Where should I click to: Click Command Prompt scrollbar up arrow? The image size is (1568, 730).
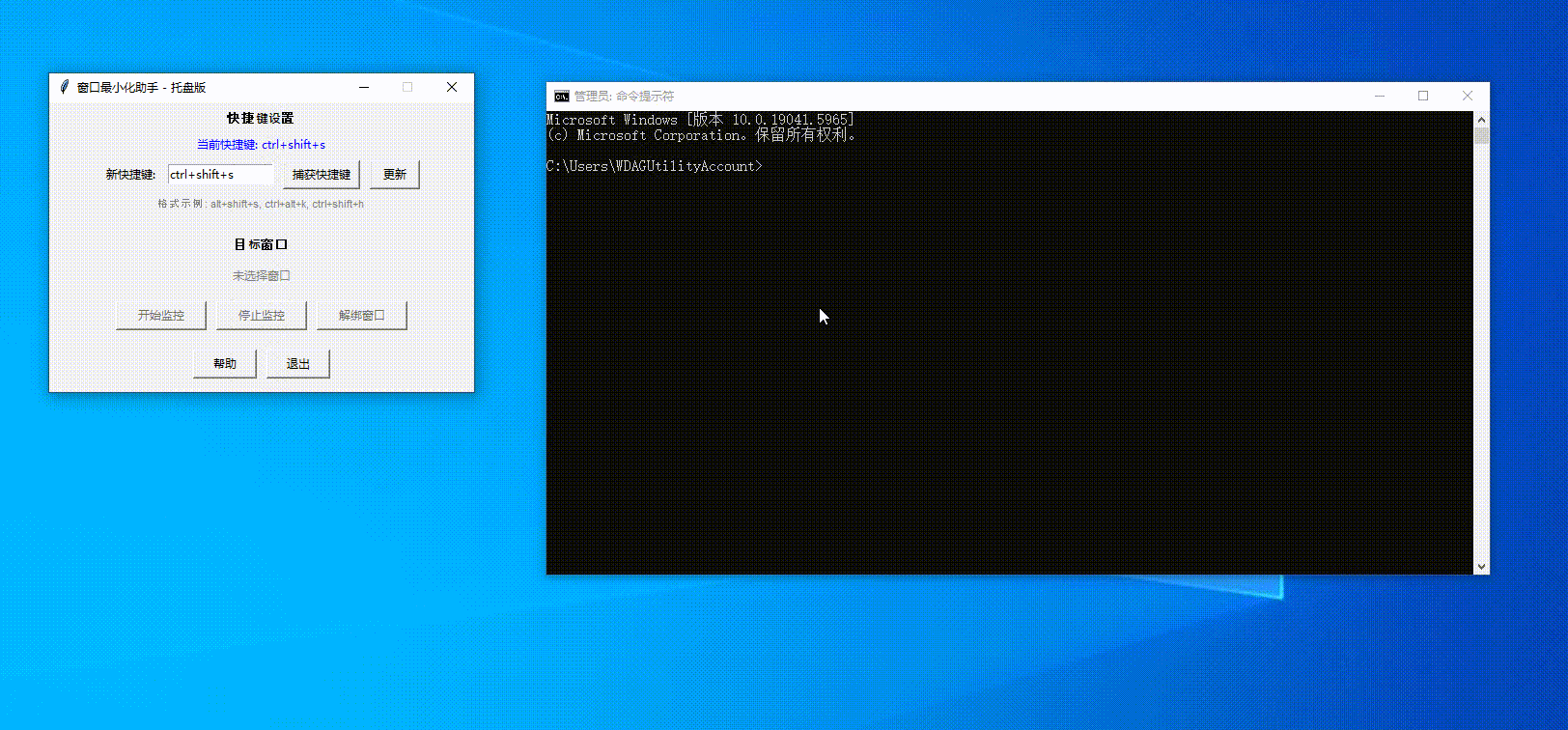coord(1481,120)
